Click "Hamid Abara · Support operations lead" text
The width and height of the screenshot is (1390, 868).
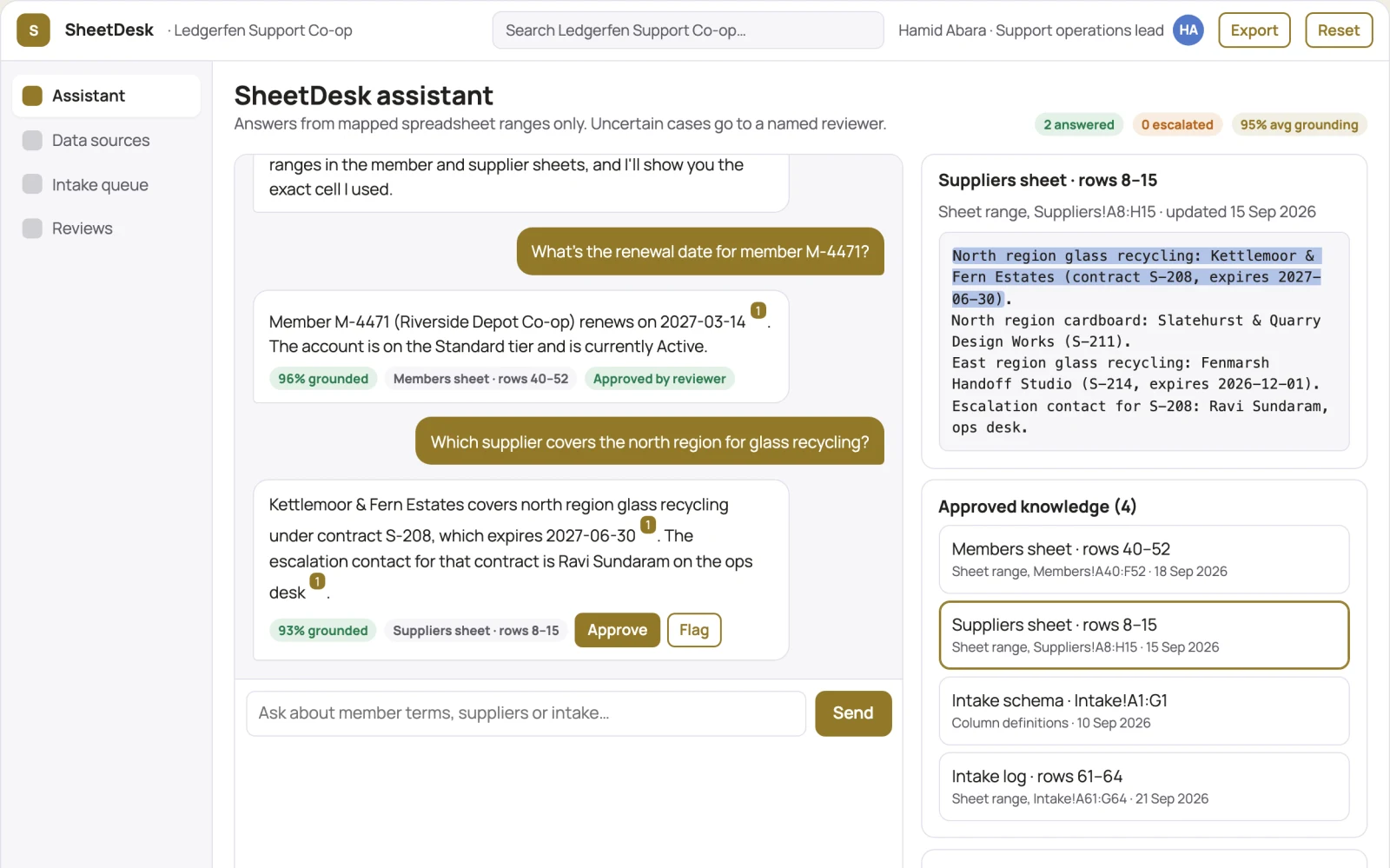coord(1031,30)
